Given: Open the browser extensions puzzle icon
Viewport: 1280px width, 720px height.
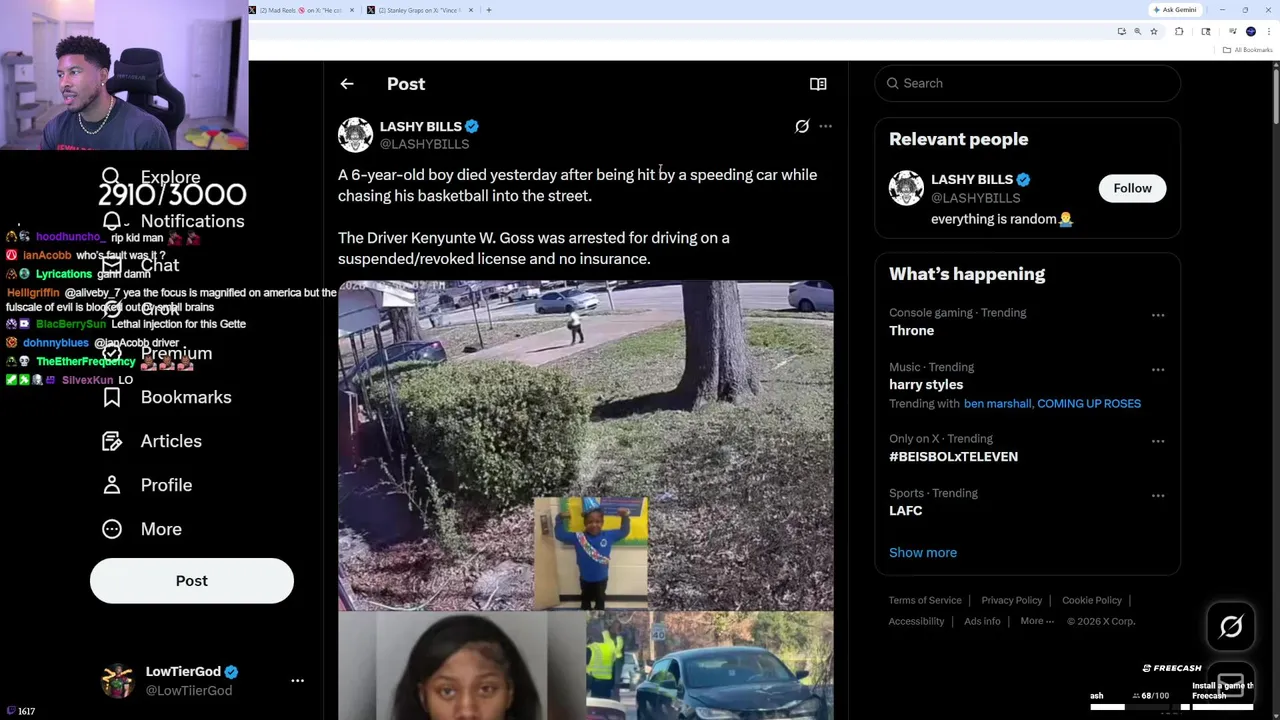Looking at the screenshot, I should coord(1179,32).
